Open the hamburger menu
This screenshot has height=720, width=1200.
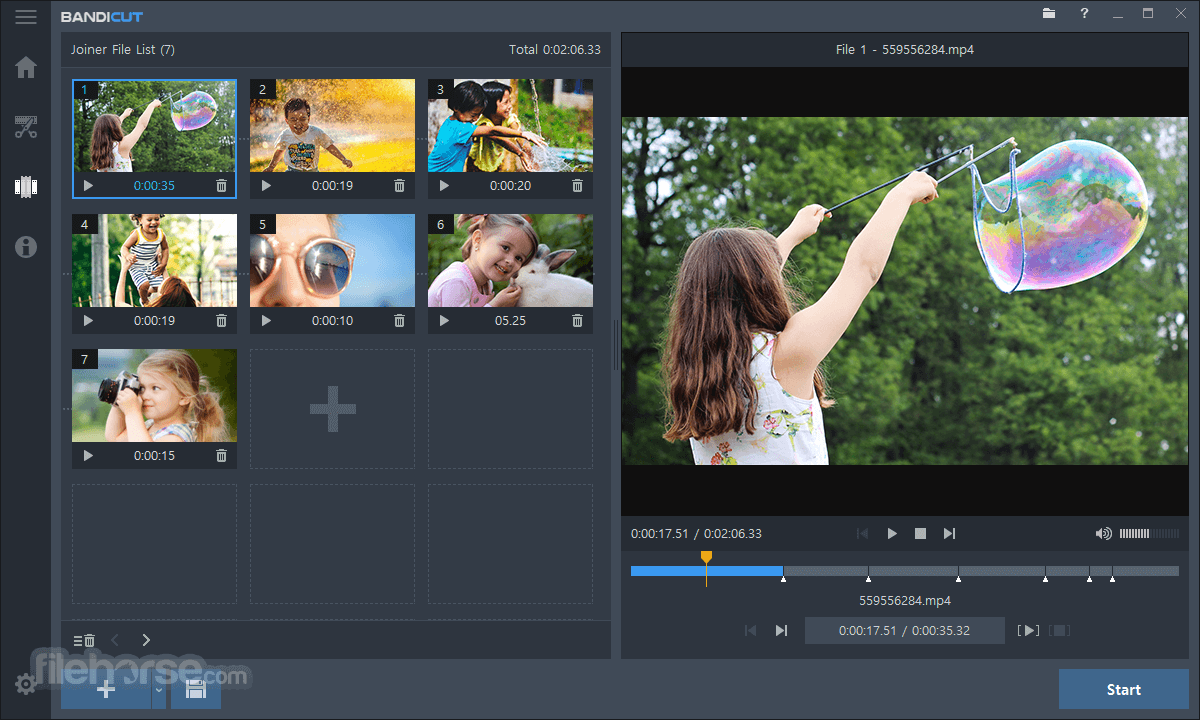pyautogui.click(x=26, y=17)
